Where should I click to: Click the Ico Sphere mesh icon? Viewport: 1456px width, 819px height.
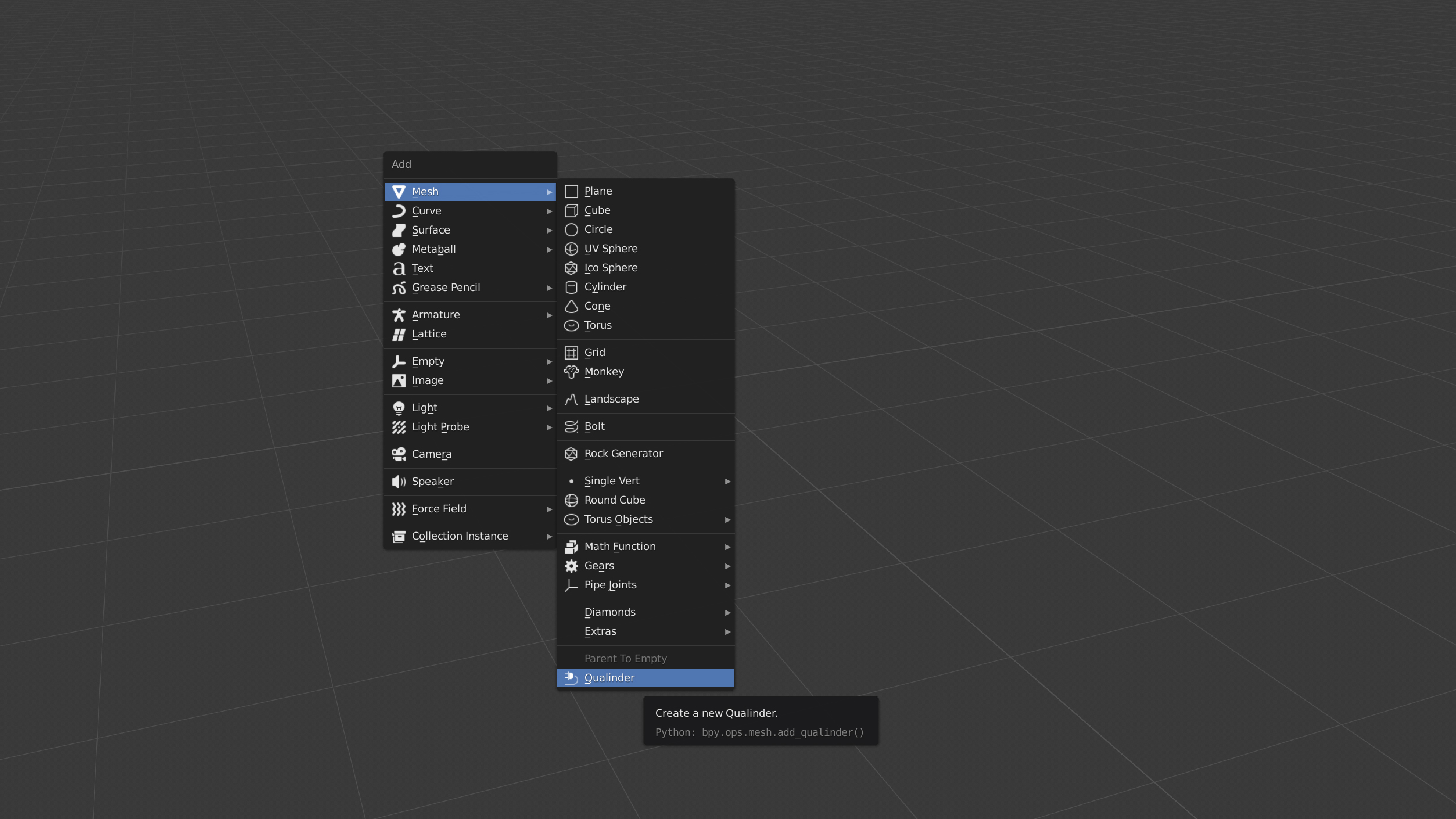coord(571,267)
